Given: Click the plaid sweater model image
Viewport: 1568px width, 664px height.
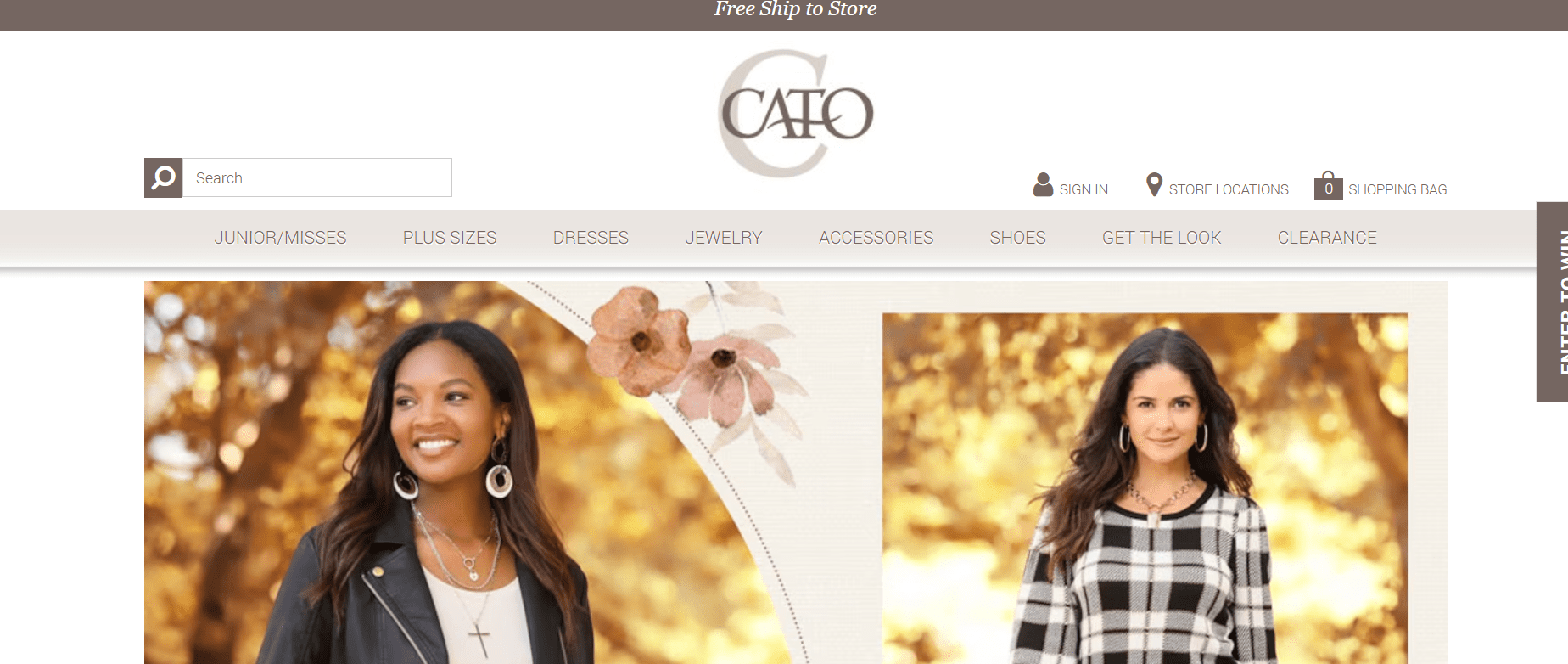Looking at the screenshot, I should 1145,488.
